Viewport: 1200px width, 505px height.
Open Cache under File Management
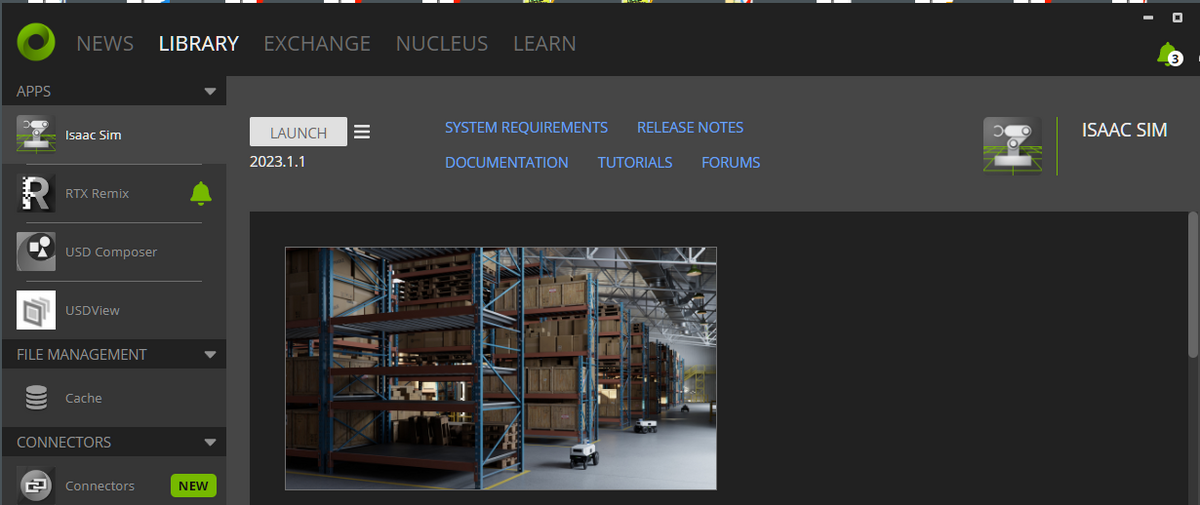pyautogui.click(x=113, y=398)
